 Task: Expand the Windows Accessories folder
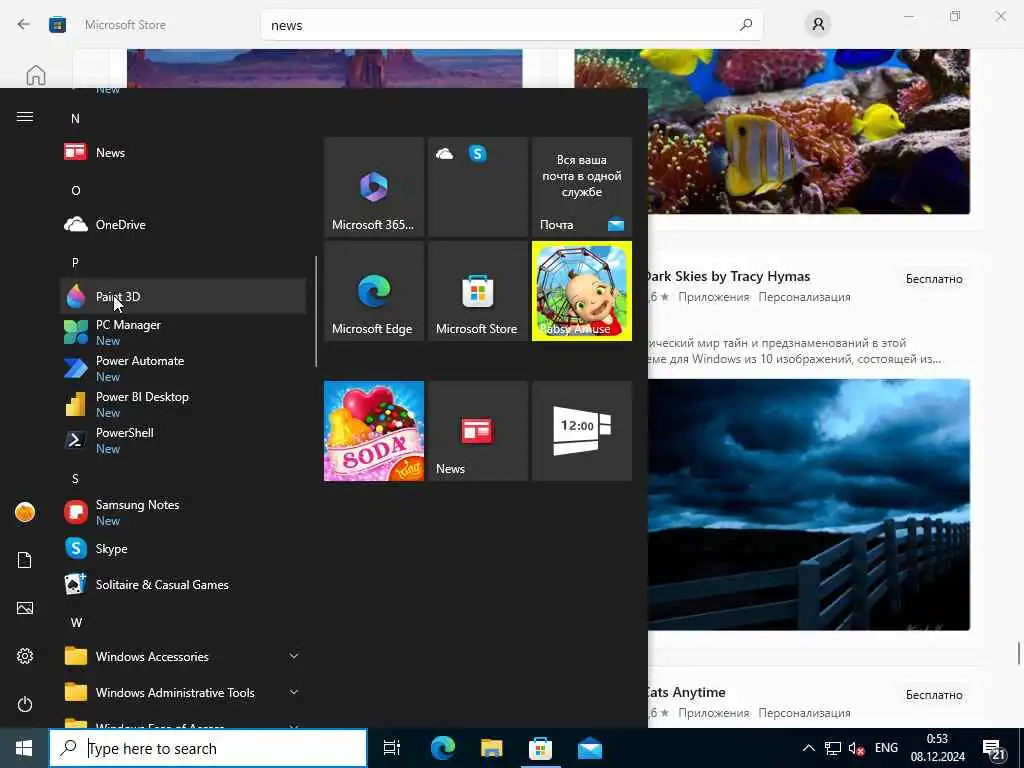(x=183, y=656)
